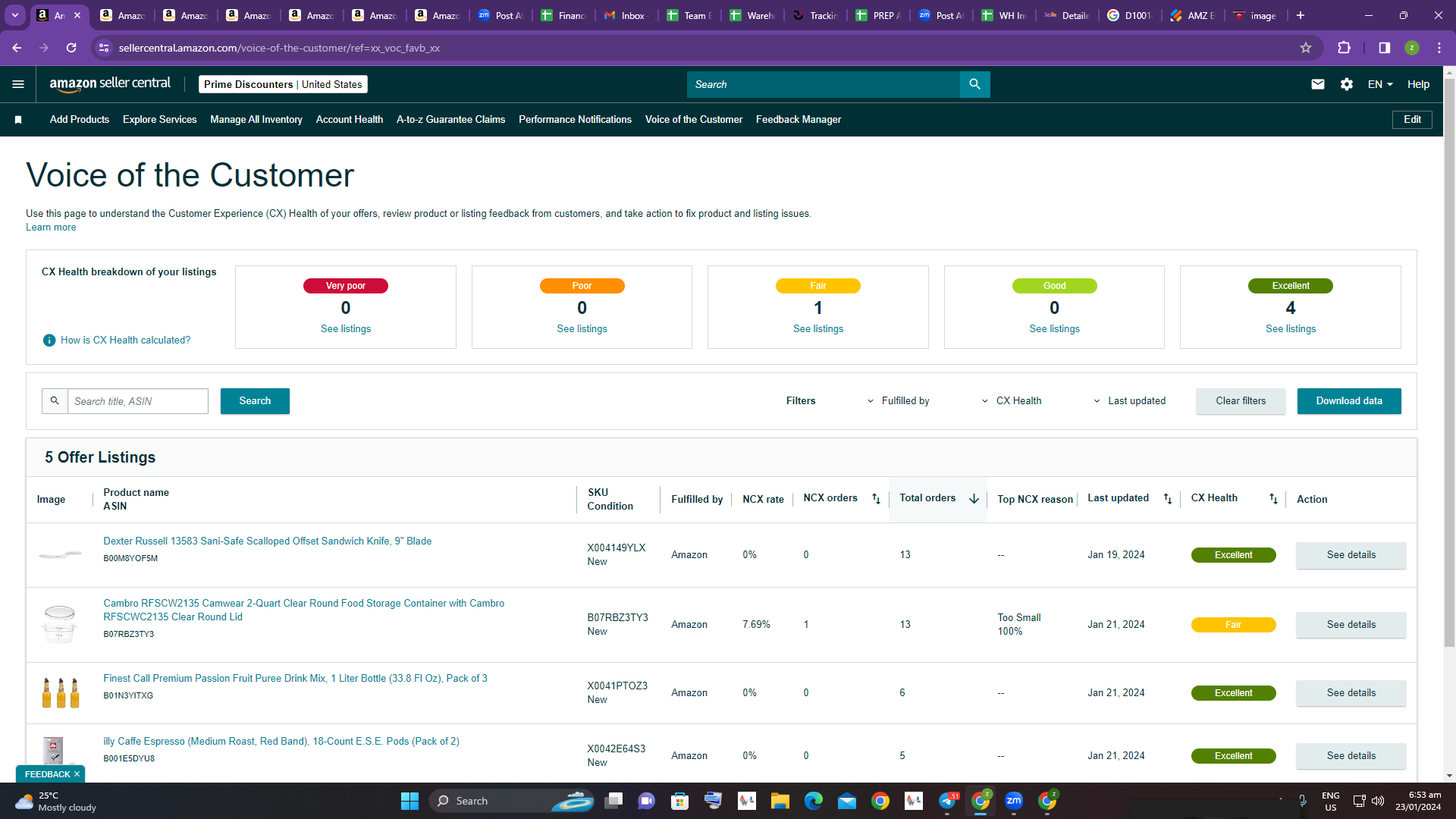
Task: Open the Mail app on the taskbar
Action: [x=847, y=801]
